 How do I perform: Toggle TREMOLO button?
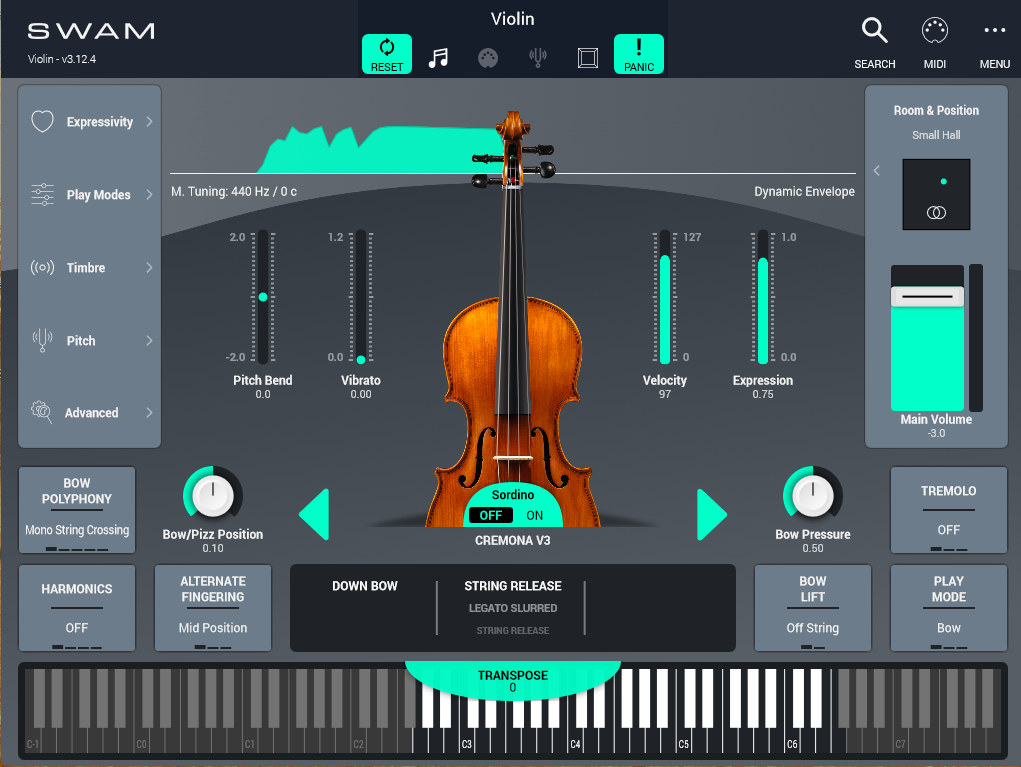click(x=948, y=510)
